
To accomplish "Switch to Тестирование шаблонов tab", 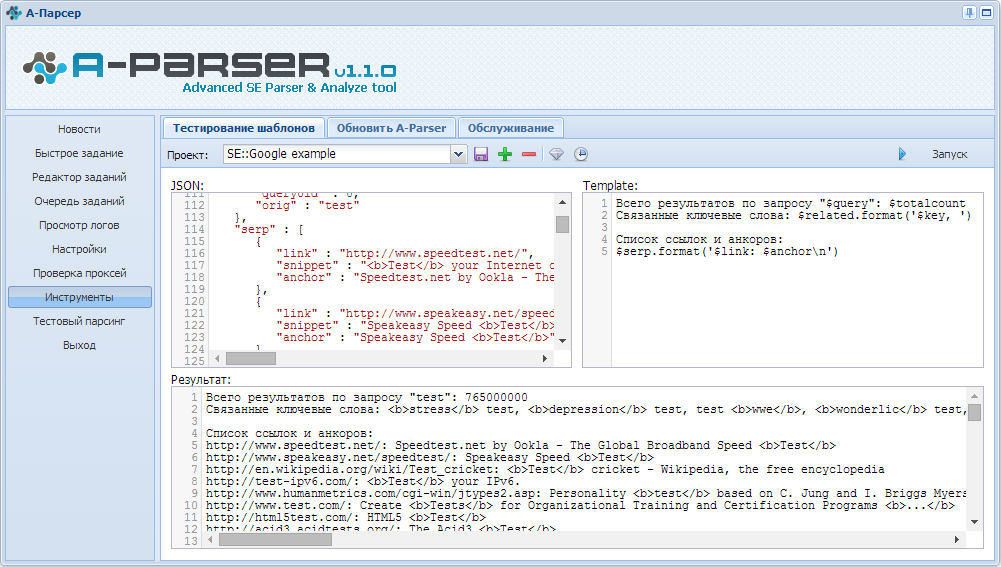I will pyautogui.click(x=243, y=128).
